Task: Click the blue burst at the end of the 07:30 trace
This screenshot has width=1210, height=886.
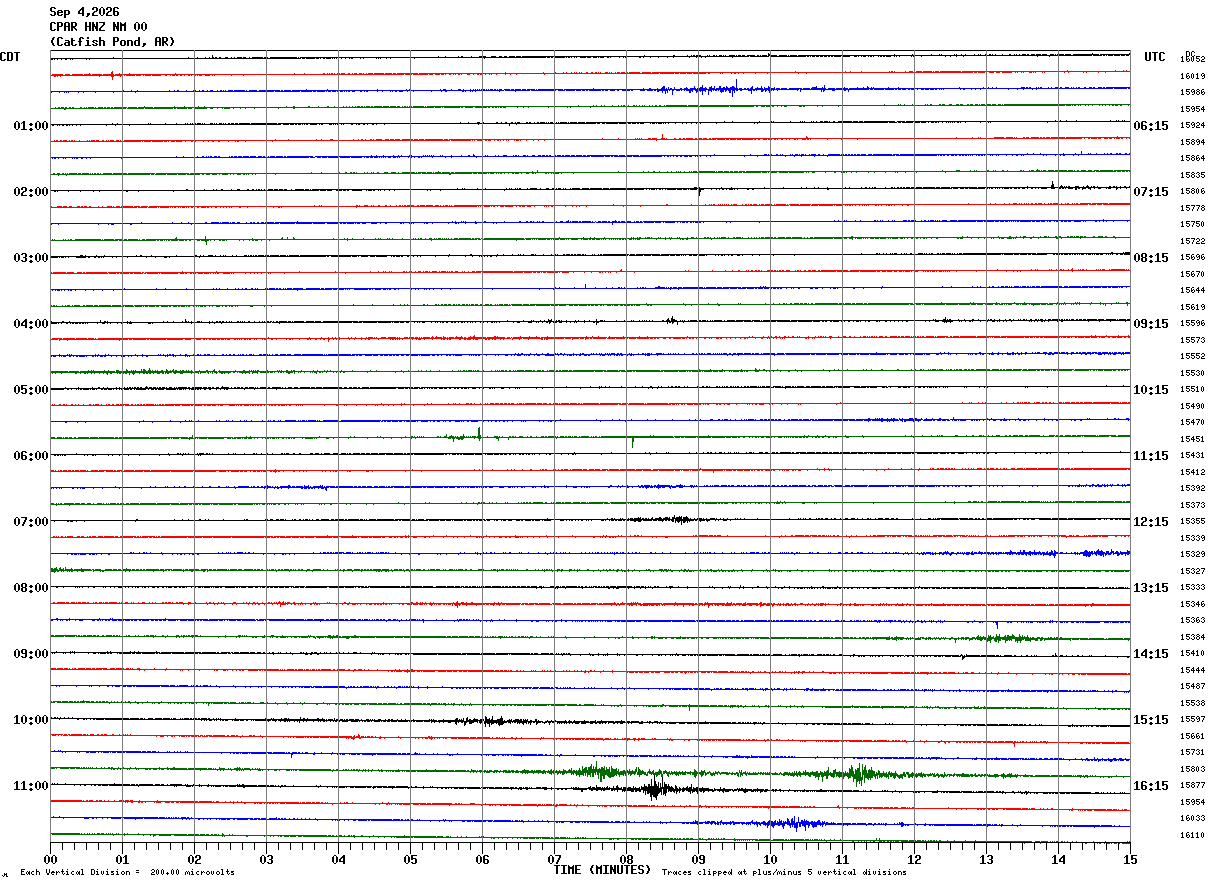Action: click(x=1105, y=553)
